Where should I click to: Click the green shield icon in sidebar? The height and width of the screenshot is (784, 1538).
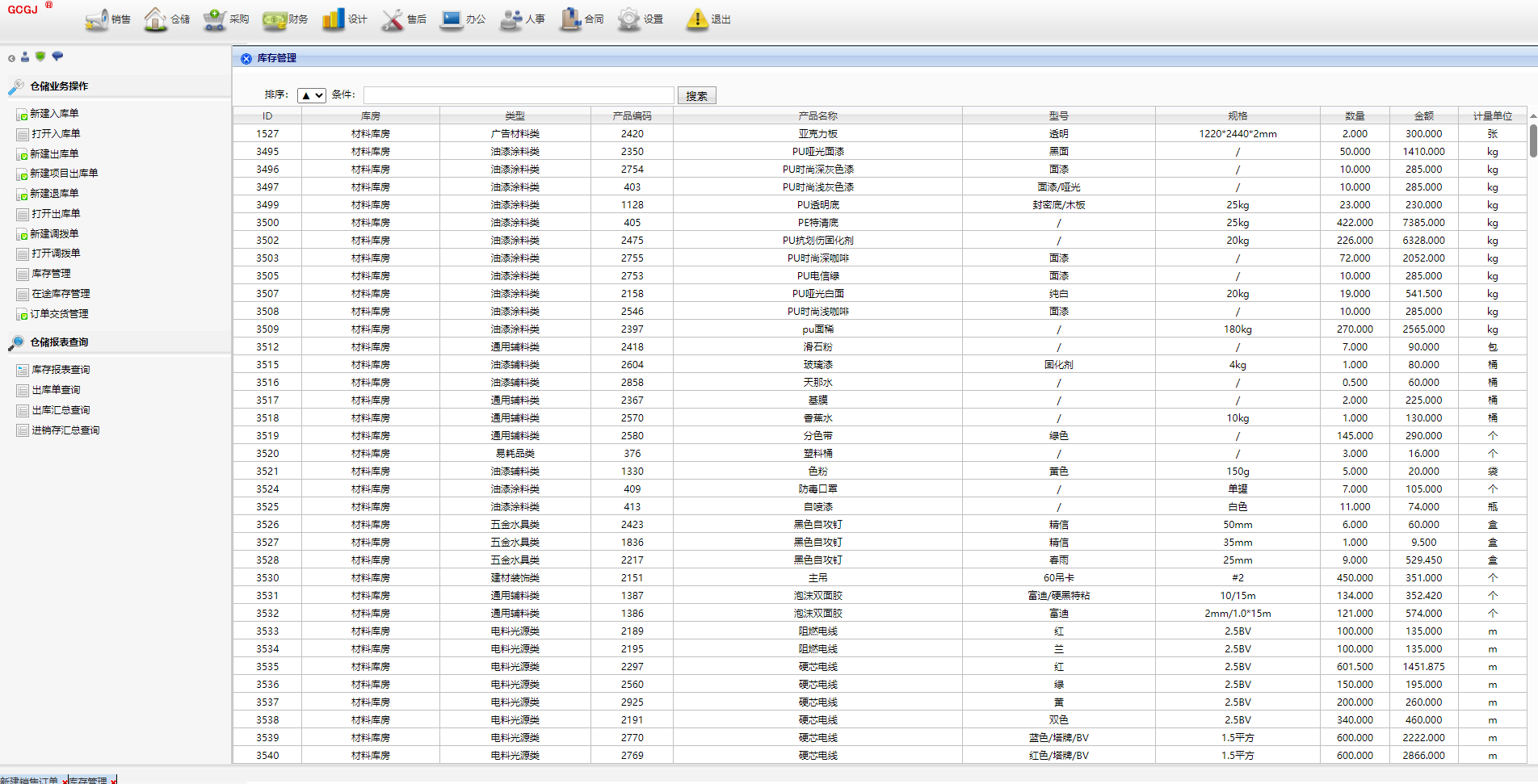pyautogui.click(x=40, y=57)
